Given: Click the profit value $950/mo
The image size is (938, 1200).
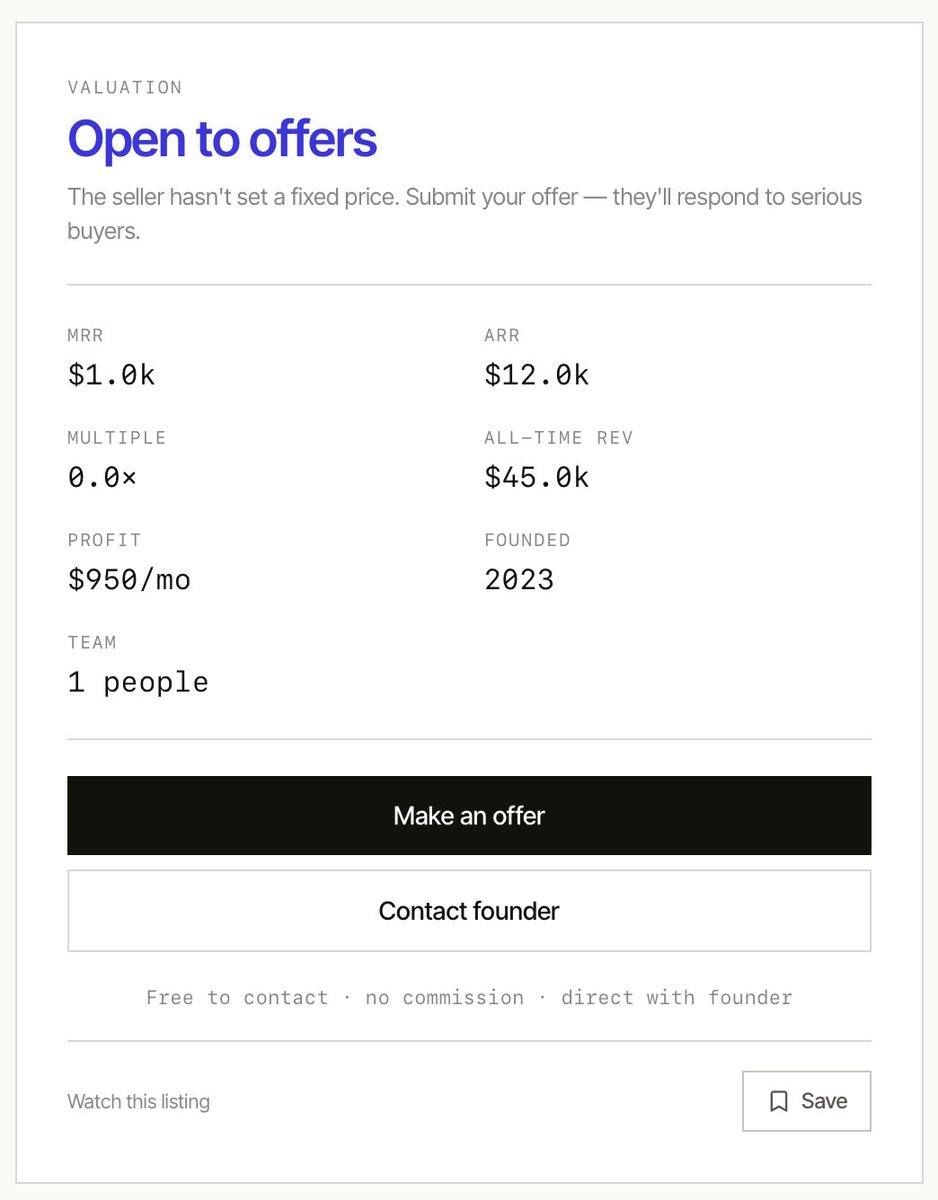Looking at the screenshot, I should pos(129,579).
